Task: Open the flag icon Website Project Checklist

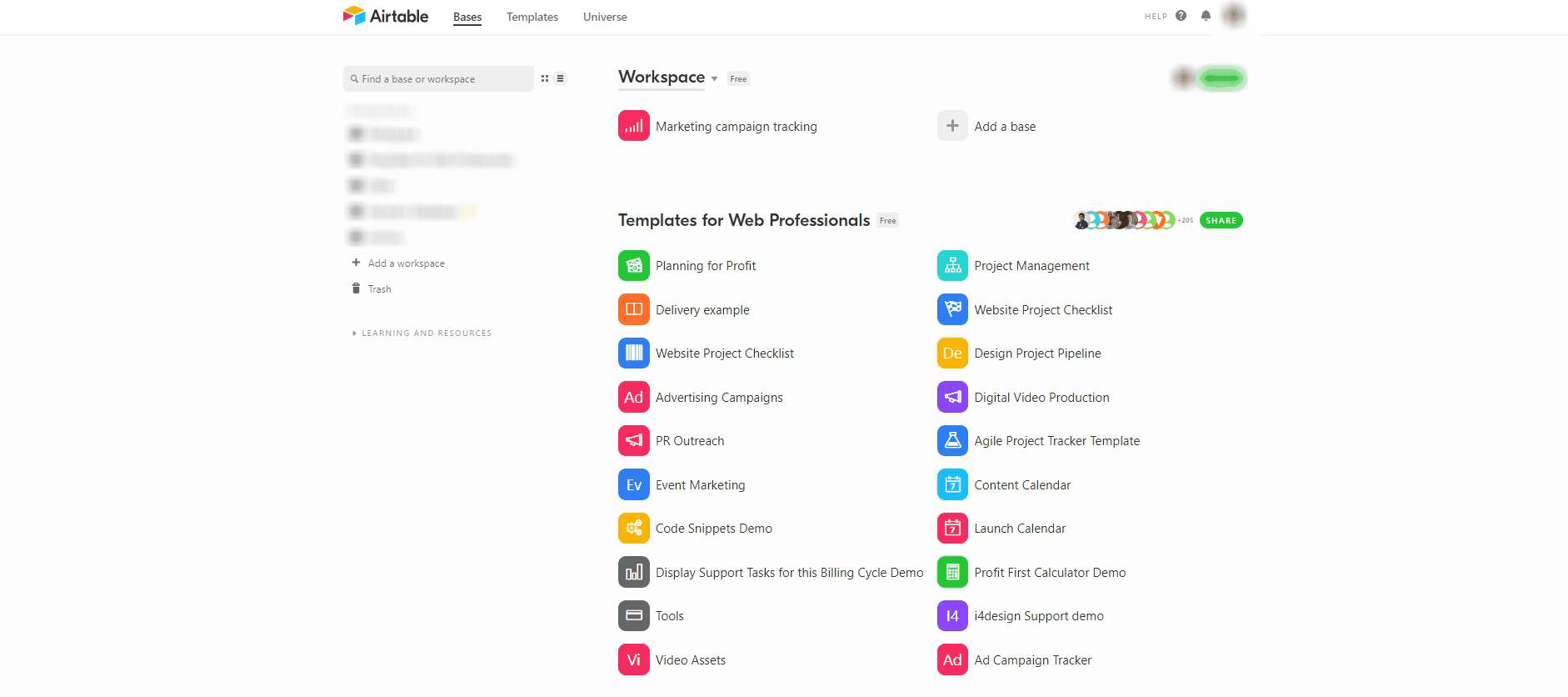Action: [x=952, y=309]
